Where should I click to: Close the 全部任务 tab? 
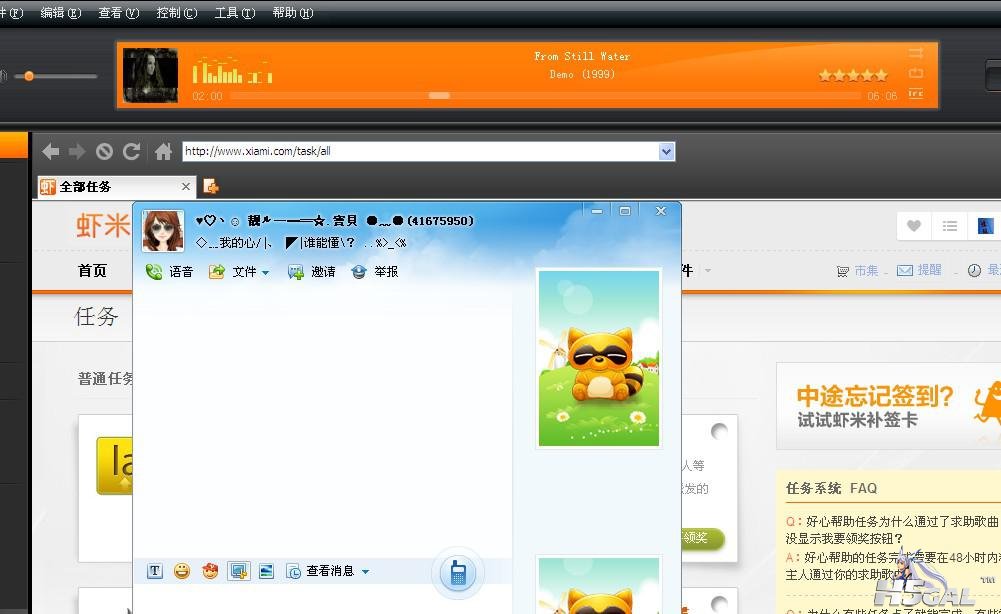pos(186,186)
